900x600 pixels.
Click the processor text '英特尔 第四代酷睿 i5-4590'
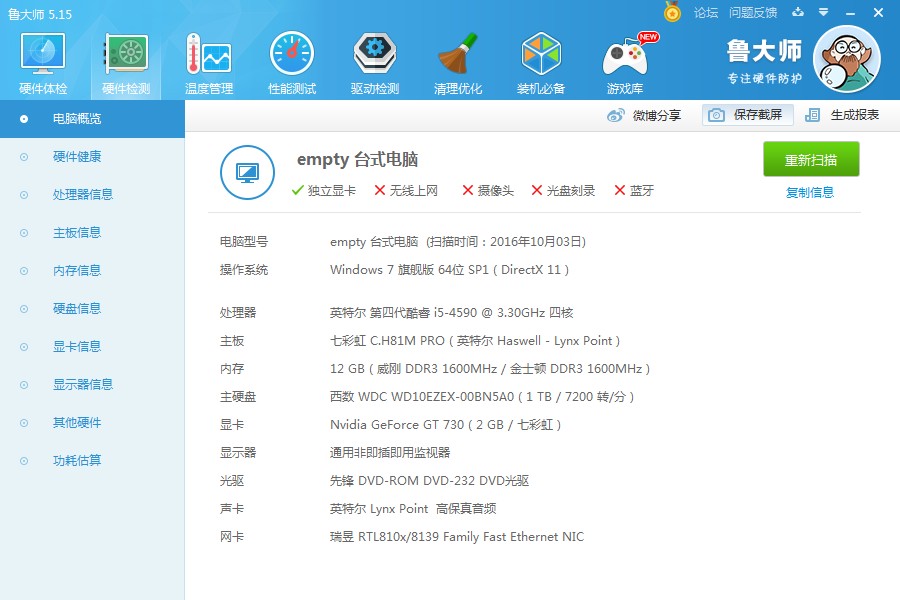tap(404, 313)
